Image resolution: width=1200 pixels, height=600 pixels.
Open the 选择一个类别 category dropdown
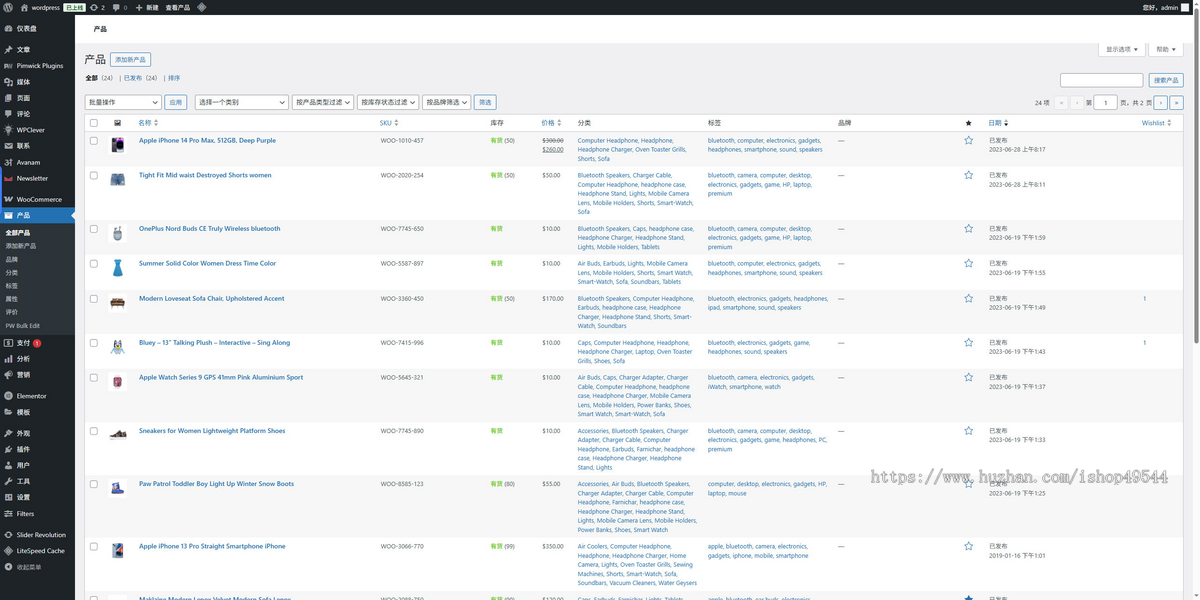tap(241, 102)
